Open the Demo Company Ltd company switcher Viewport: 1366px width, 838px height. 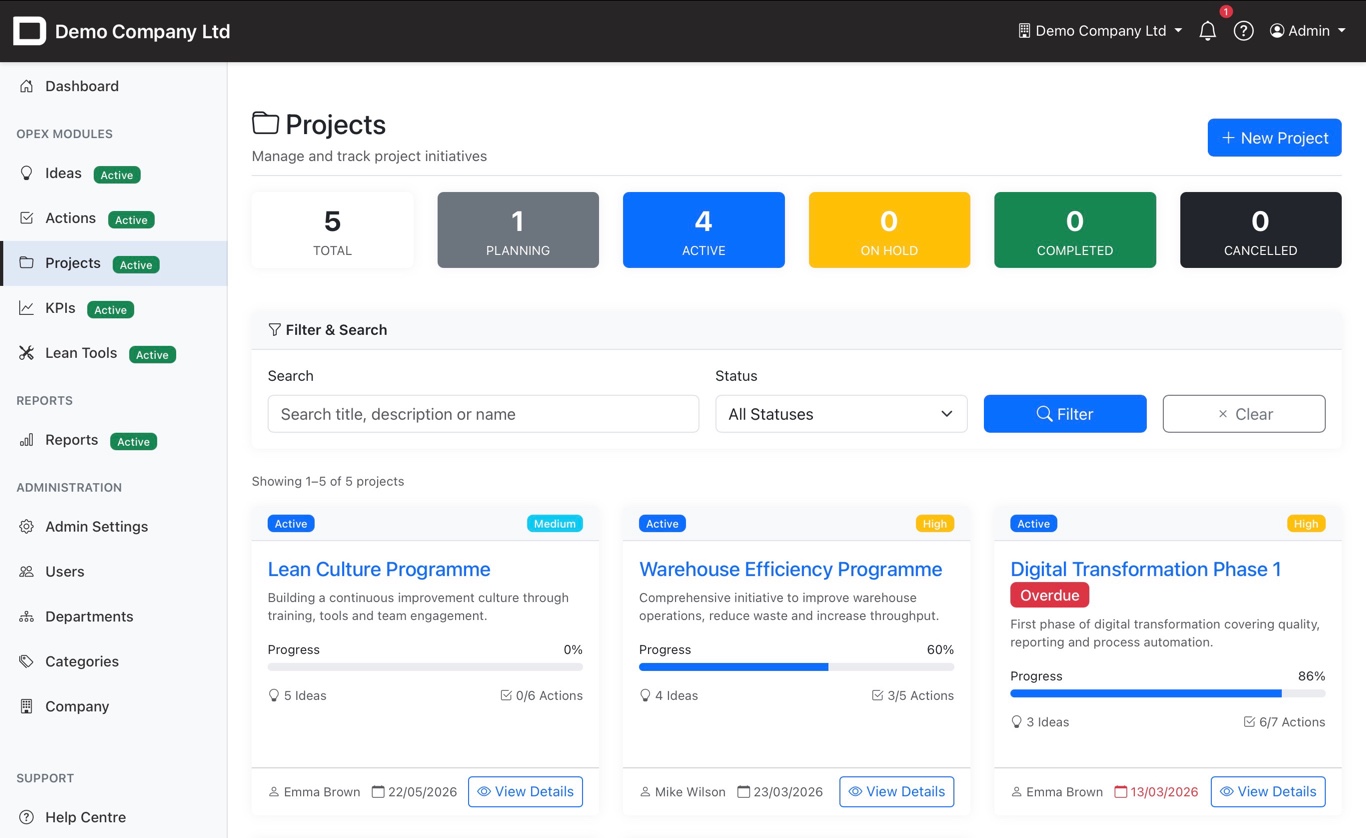tap(1098, 30)
